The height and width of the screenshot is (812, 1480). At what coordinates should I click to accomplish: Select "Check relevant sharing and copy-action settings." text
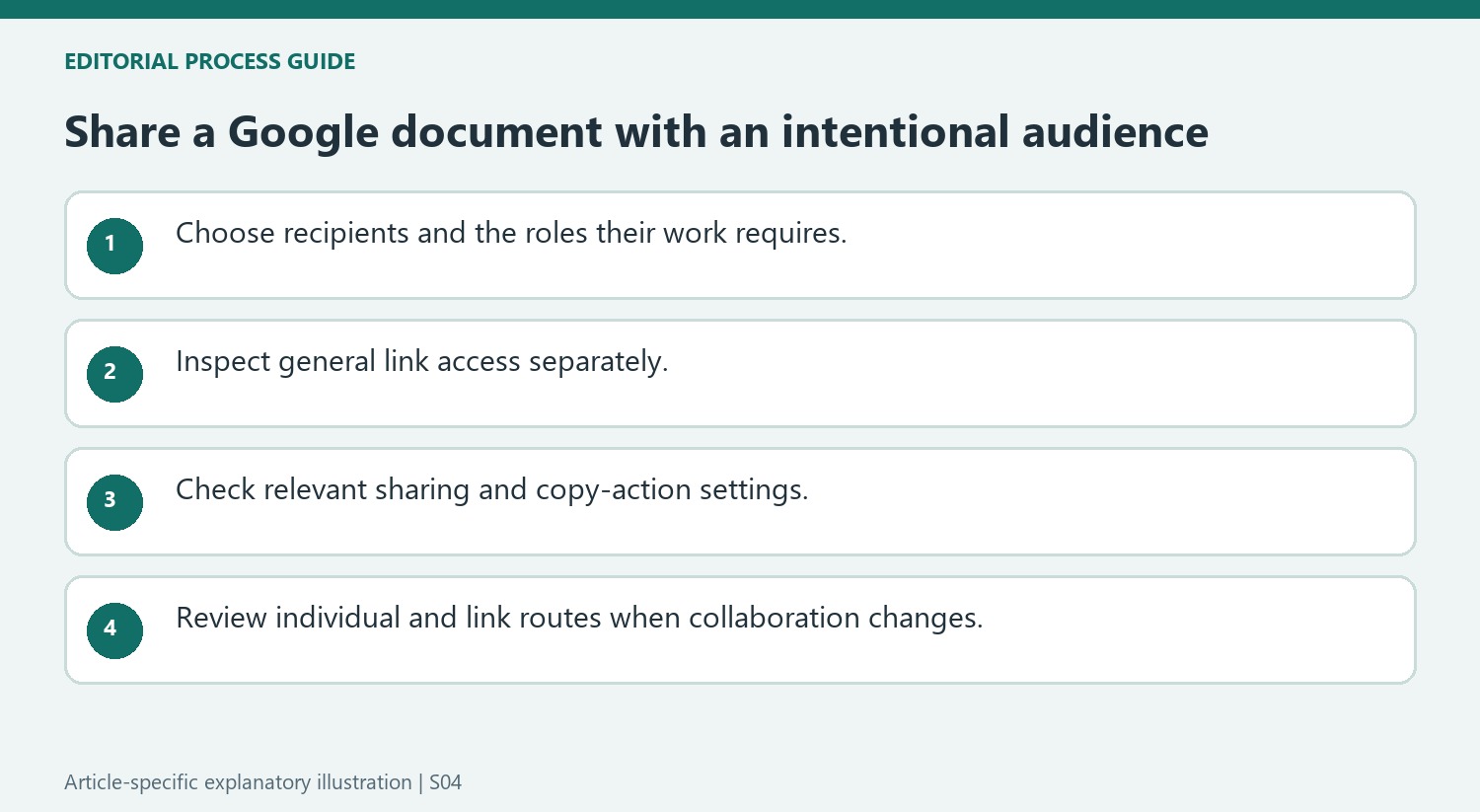click(492, 490)
